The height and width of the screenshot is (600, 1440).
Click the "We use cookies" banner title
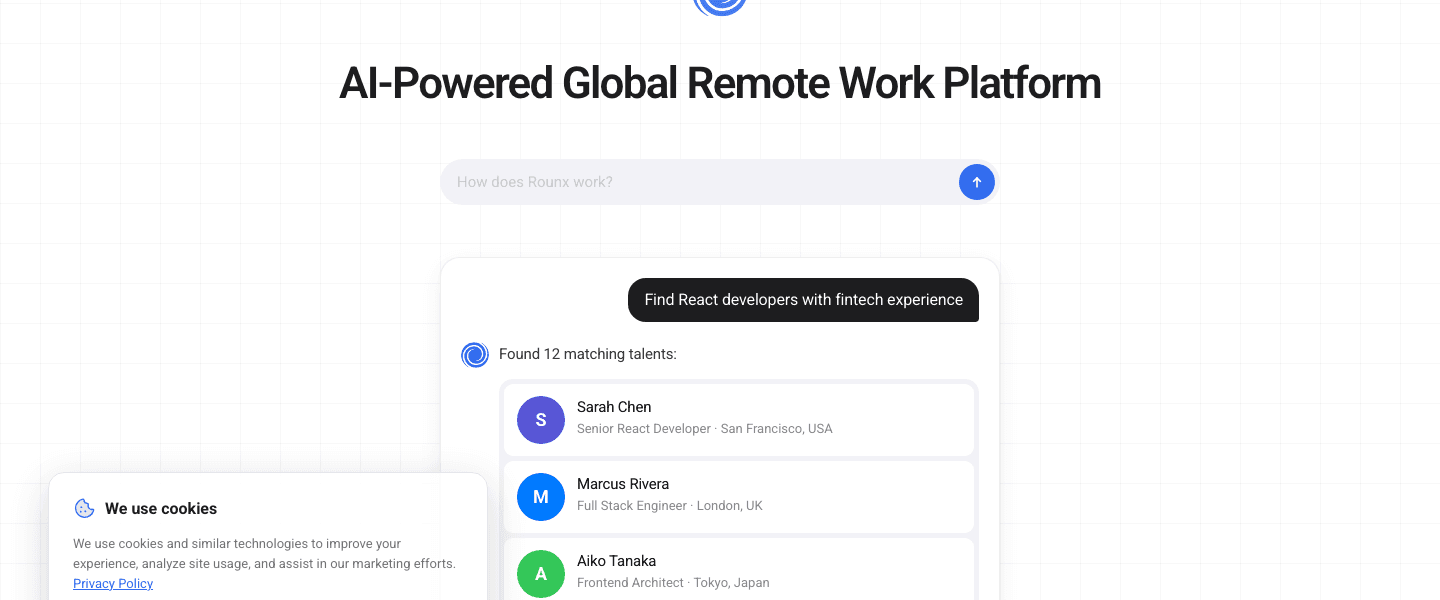pyautogui.click(x=161, y=509)
